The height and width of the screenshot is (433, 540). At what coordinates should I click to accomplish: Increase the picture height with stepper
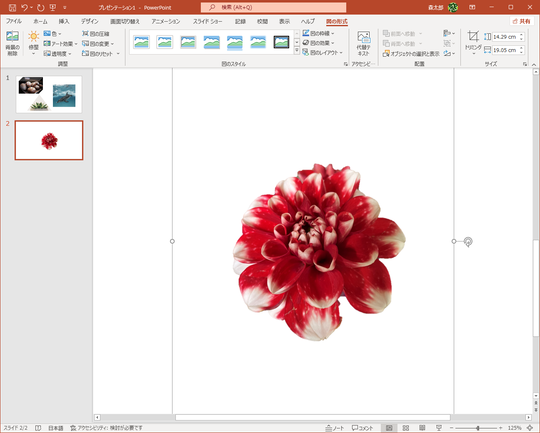521,35
